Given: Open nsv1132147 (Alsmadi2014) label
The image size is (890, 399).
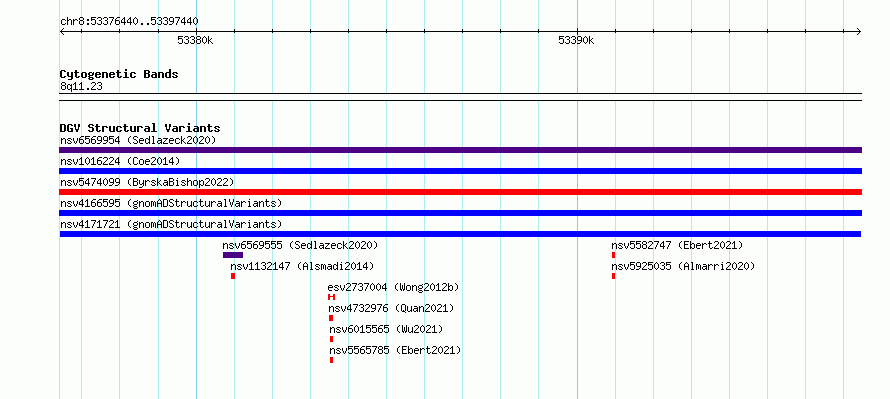Looking at the screenshot, I should click(302, 266).
